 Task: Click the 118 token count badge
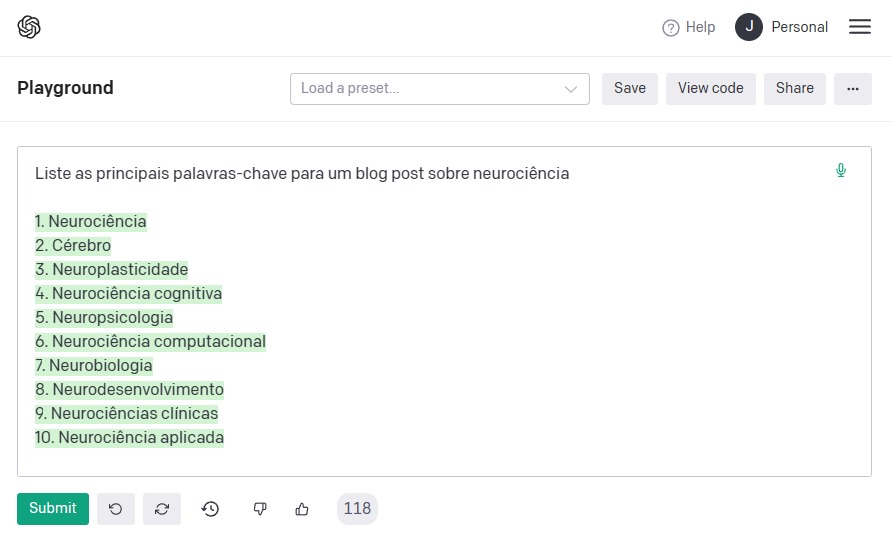coord(357,508)
